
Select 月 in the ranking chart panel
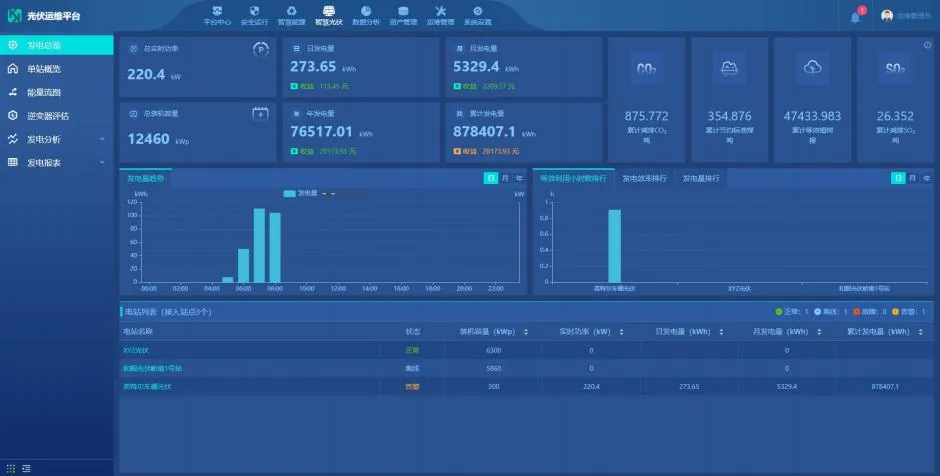[x=912, y=178]
